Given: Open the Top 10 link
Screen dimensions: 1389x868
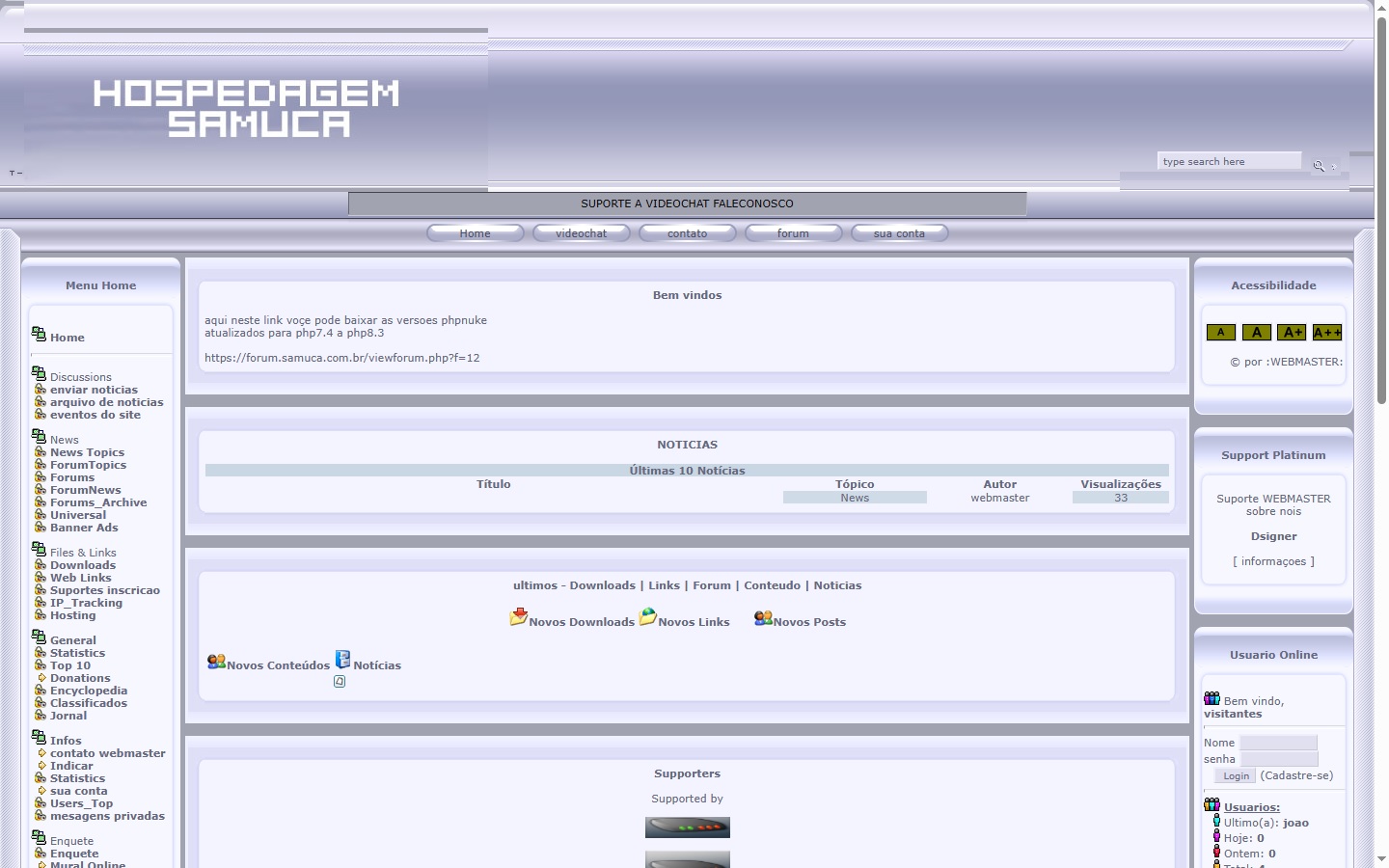Looking at the screenshot, I should 70,665.
